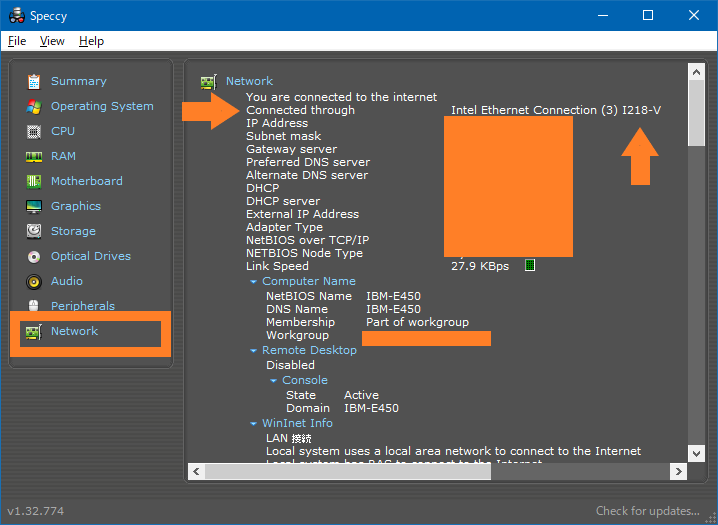
Task: Click the RAM module icon
Action: click(34, 157)
